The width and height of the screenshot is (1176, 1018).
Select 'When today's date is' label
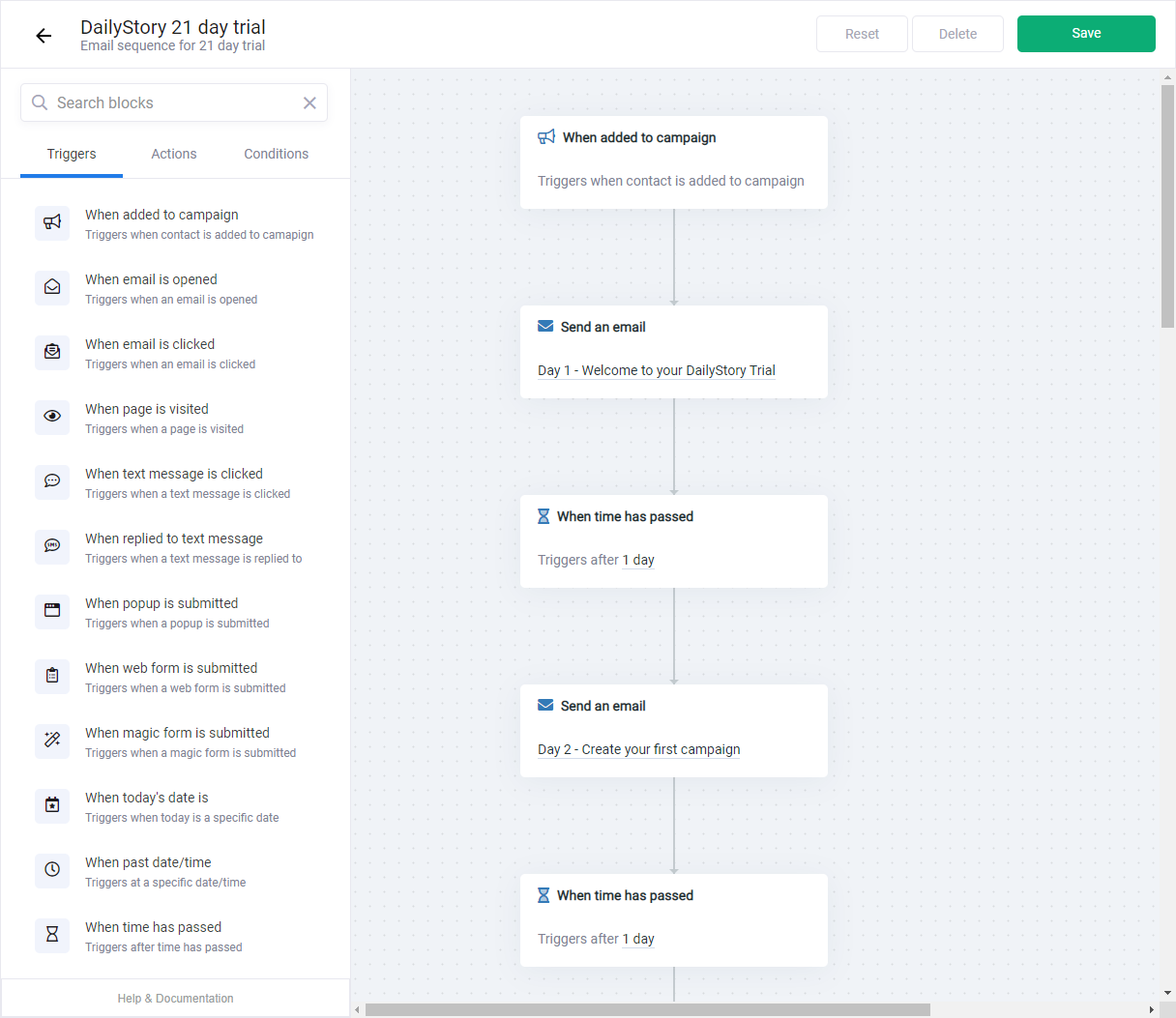pos(147,798)
